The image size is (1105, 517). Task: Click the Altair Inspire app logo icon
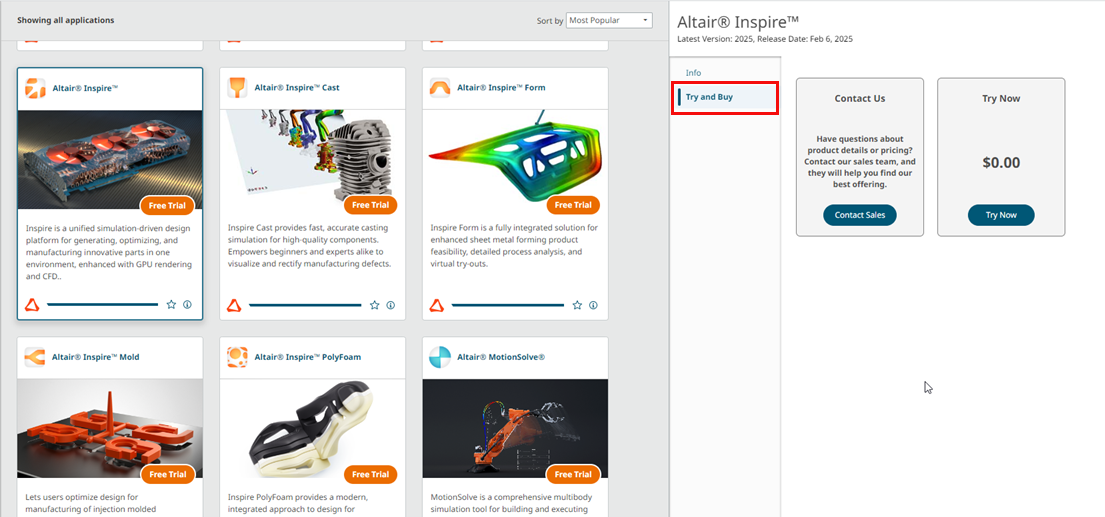pos(35,89)
